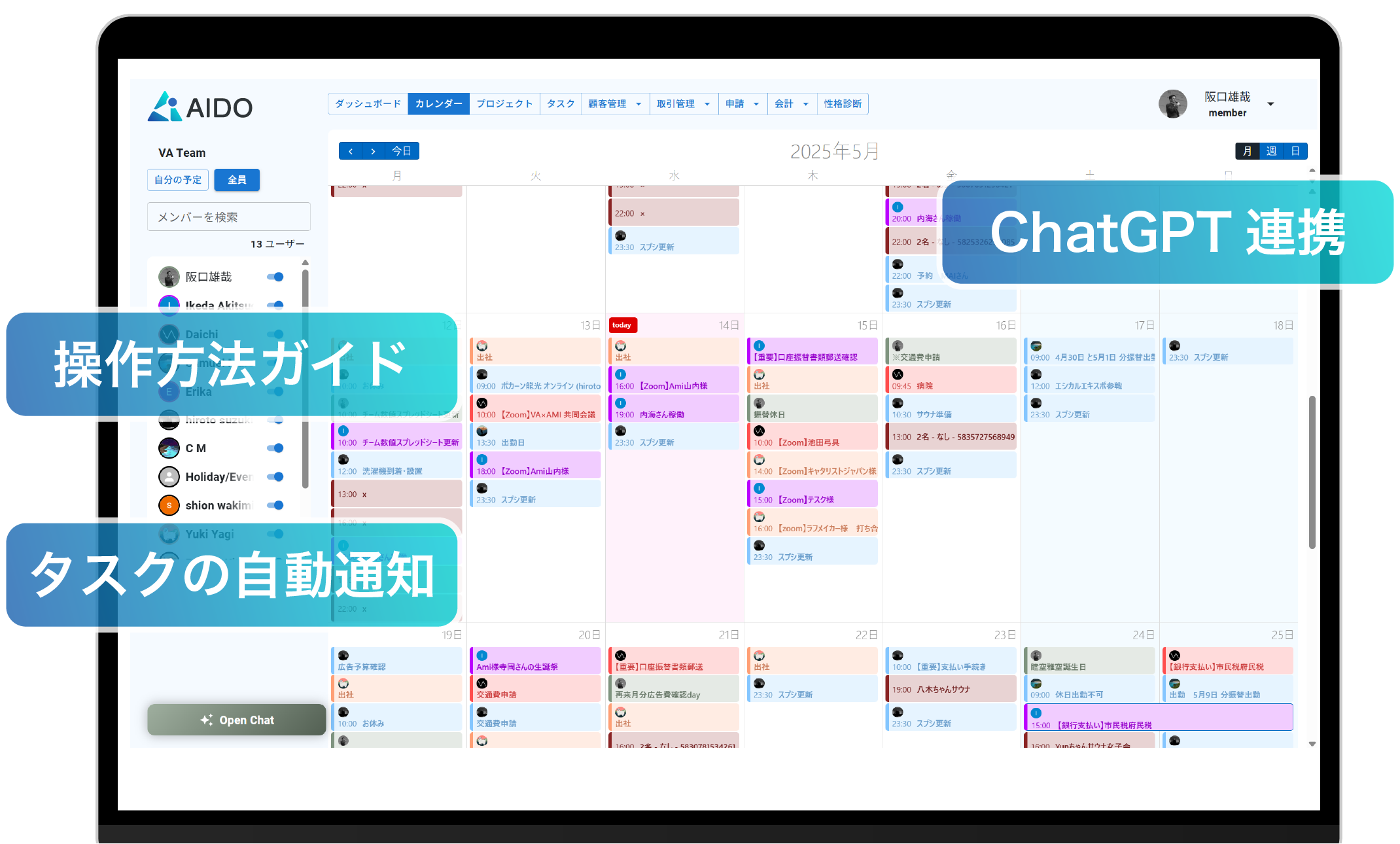Expand the 取引管理 dropdown menu
The height and width of the screenshot is (844, 1400).
coord(684,104)
